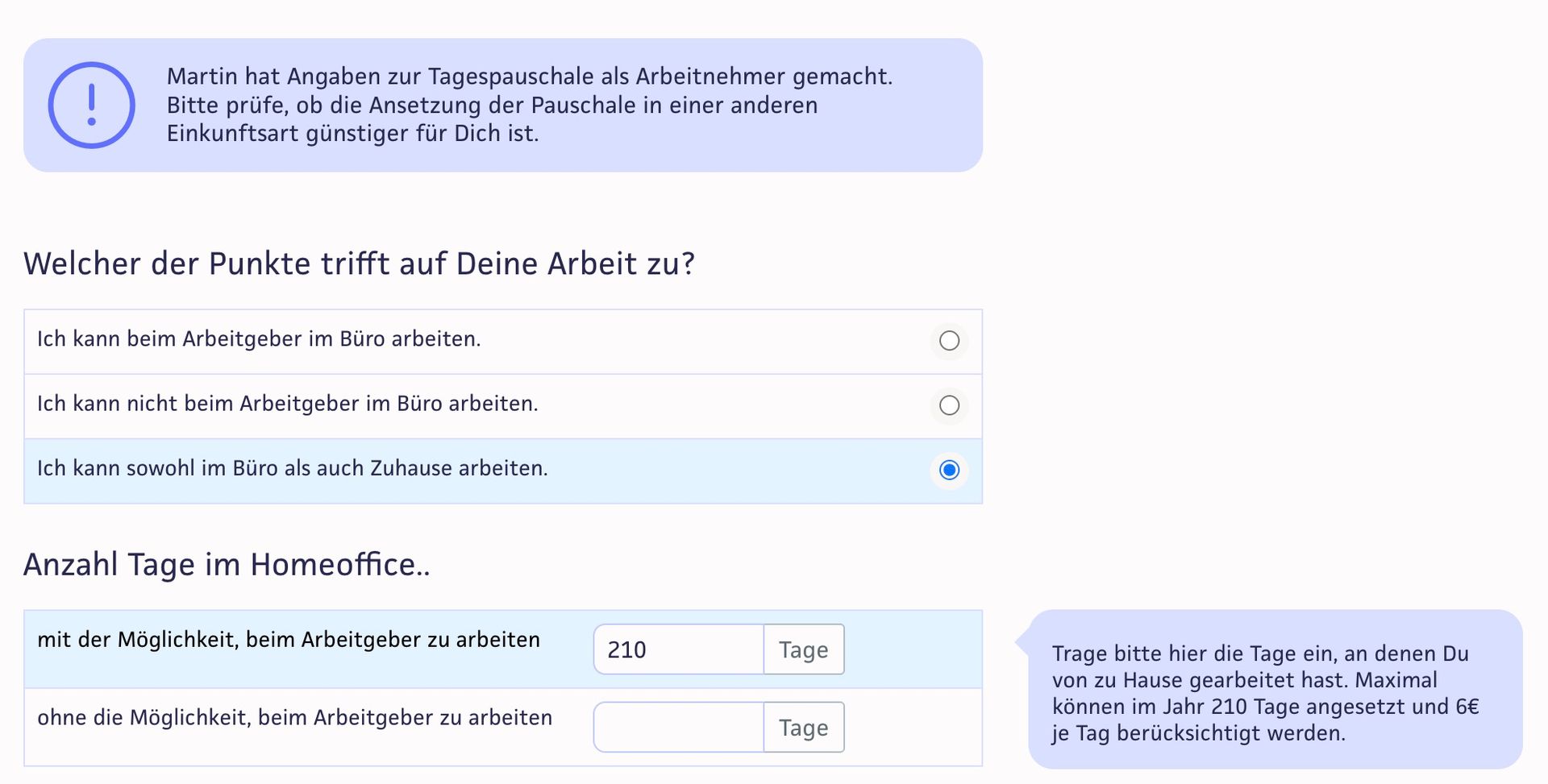Click the '6€' amount in the help tooltip
Viewport: 1548px width, 784px height.
coord(1467,707)
